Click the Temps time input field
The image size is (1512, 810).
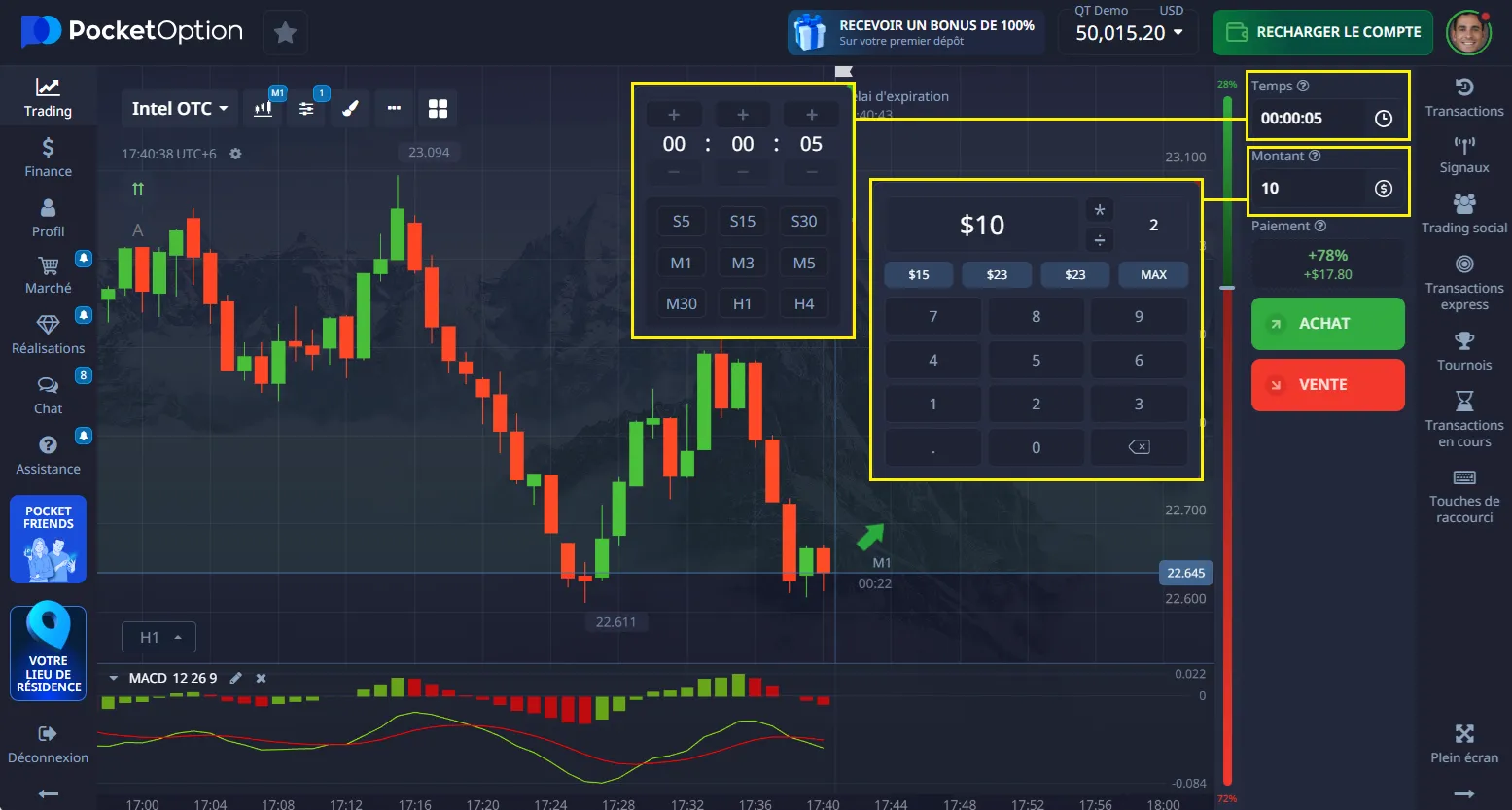pos(1327,119)
